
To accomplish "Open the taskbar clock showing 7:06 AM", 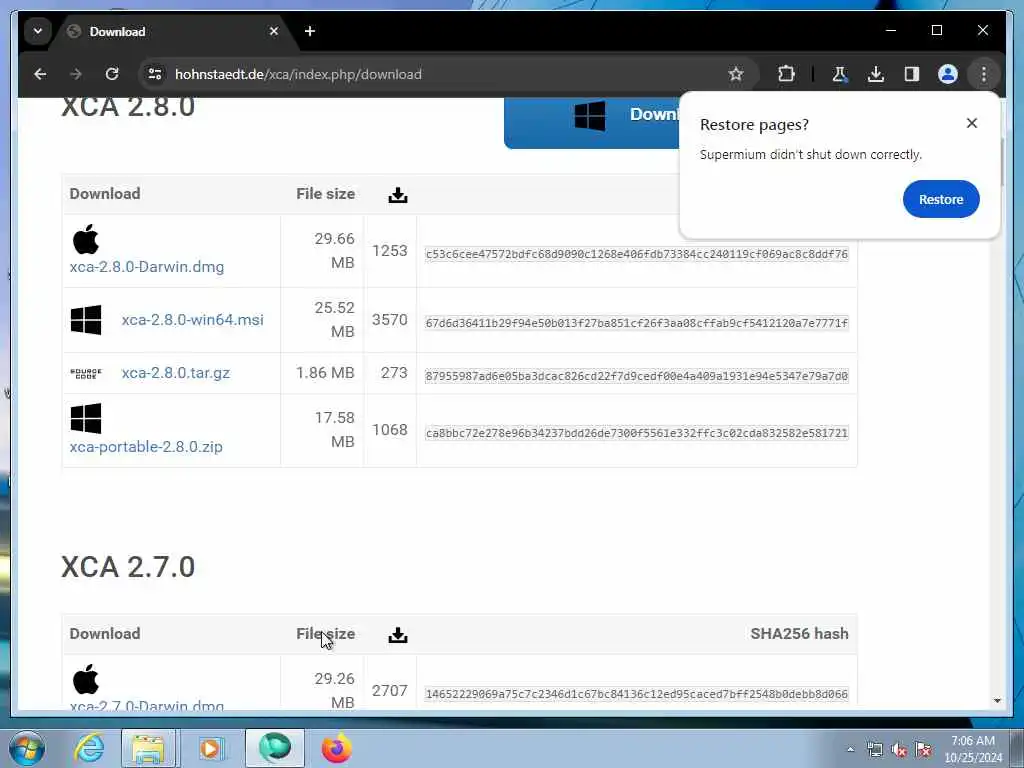I will 973,749.
